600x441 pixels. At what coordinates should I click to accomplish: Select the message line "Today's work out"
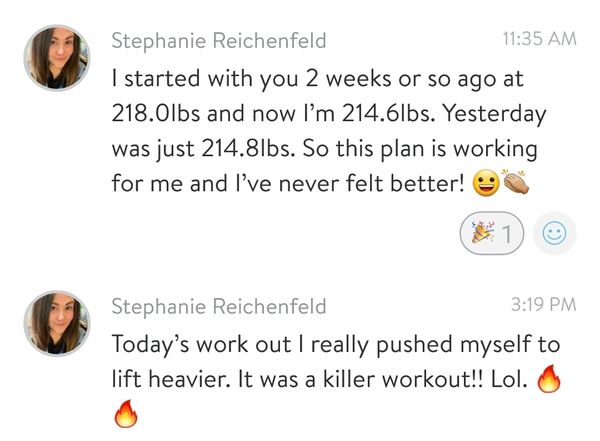336,345
